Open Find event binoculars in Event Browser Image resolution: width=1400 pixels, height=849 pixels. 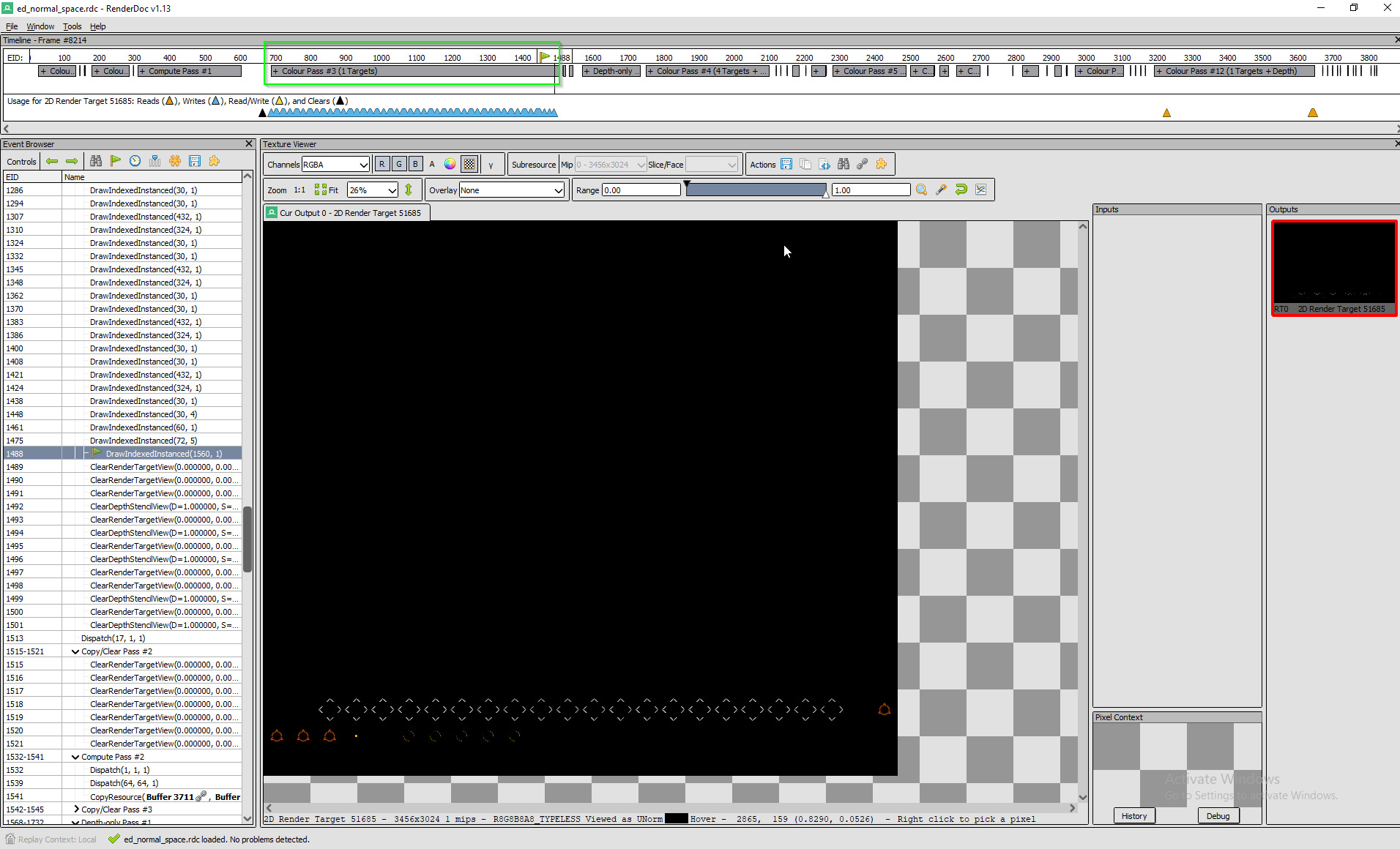click(96, 161)
